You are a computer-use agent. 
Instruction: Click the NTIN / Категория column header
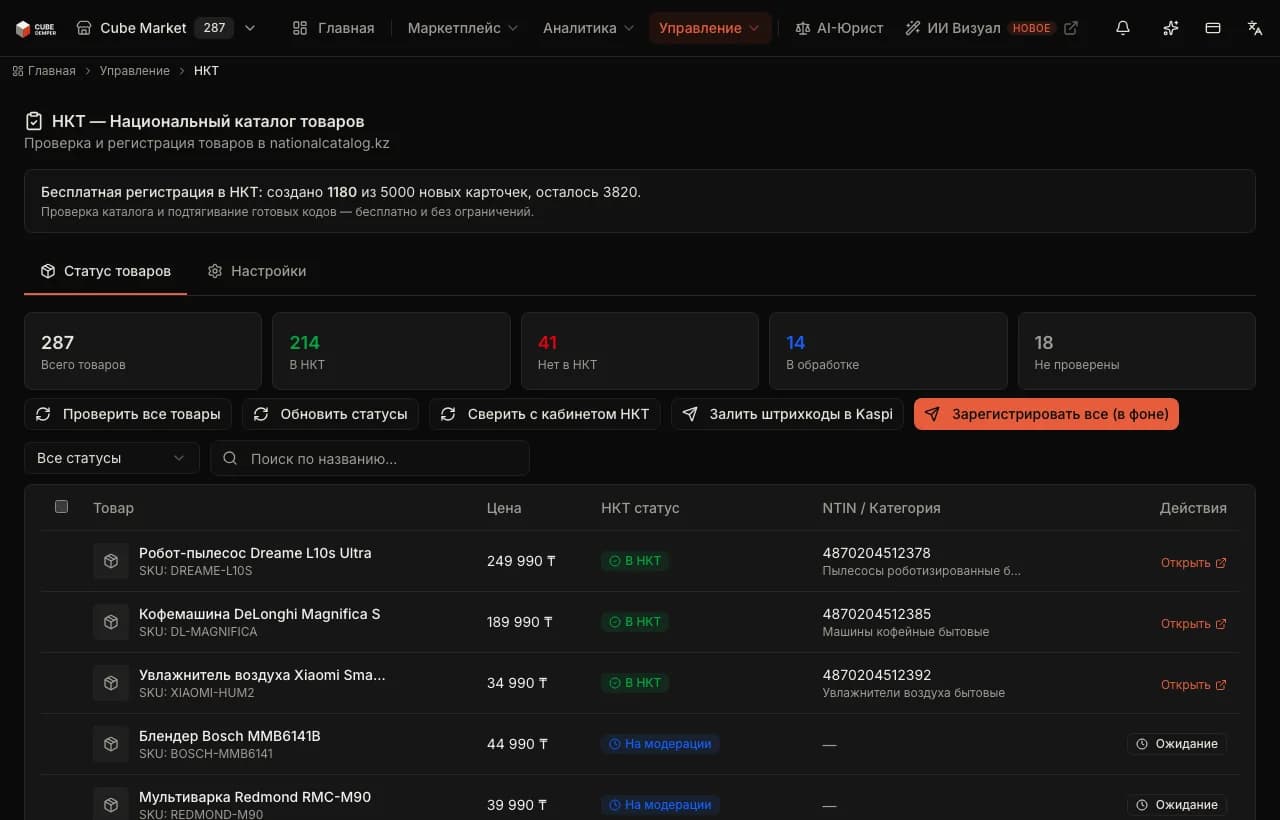click(881, 508)
